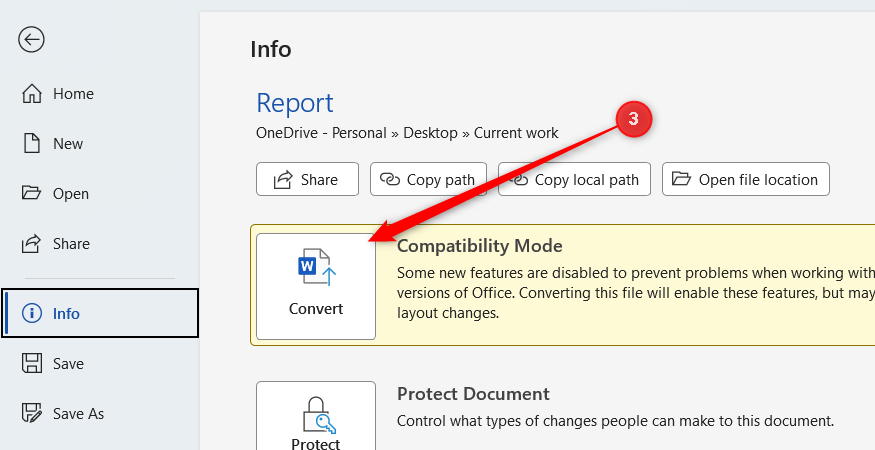Screen dimensions: 875x450
Task: Click the folder icon on Open file location
Action: tap(681, 179)
